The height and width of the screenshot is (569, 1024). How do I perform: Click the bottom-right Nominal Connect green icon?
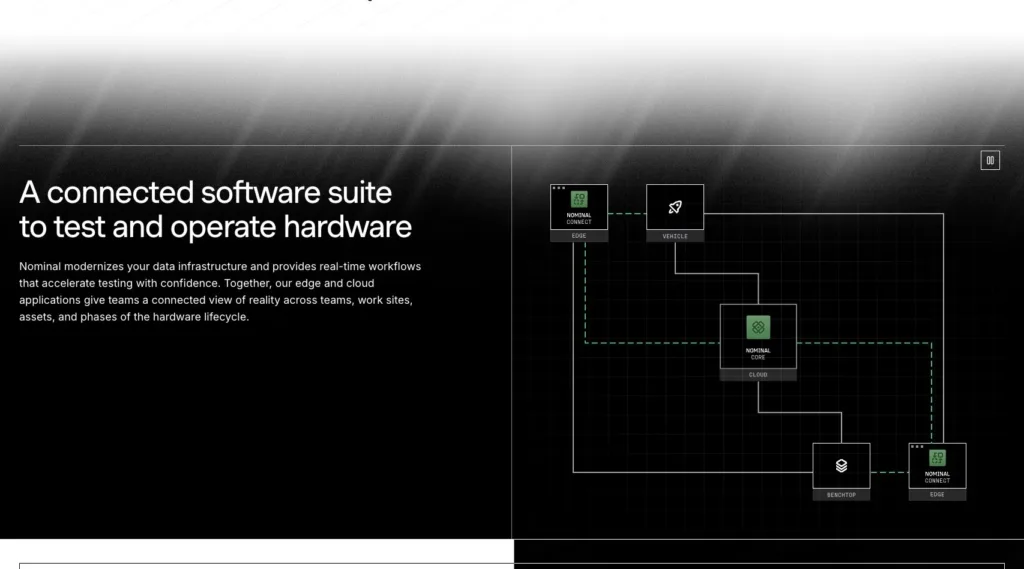tap(937, 457)
